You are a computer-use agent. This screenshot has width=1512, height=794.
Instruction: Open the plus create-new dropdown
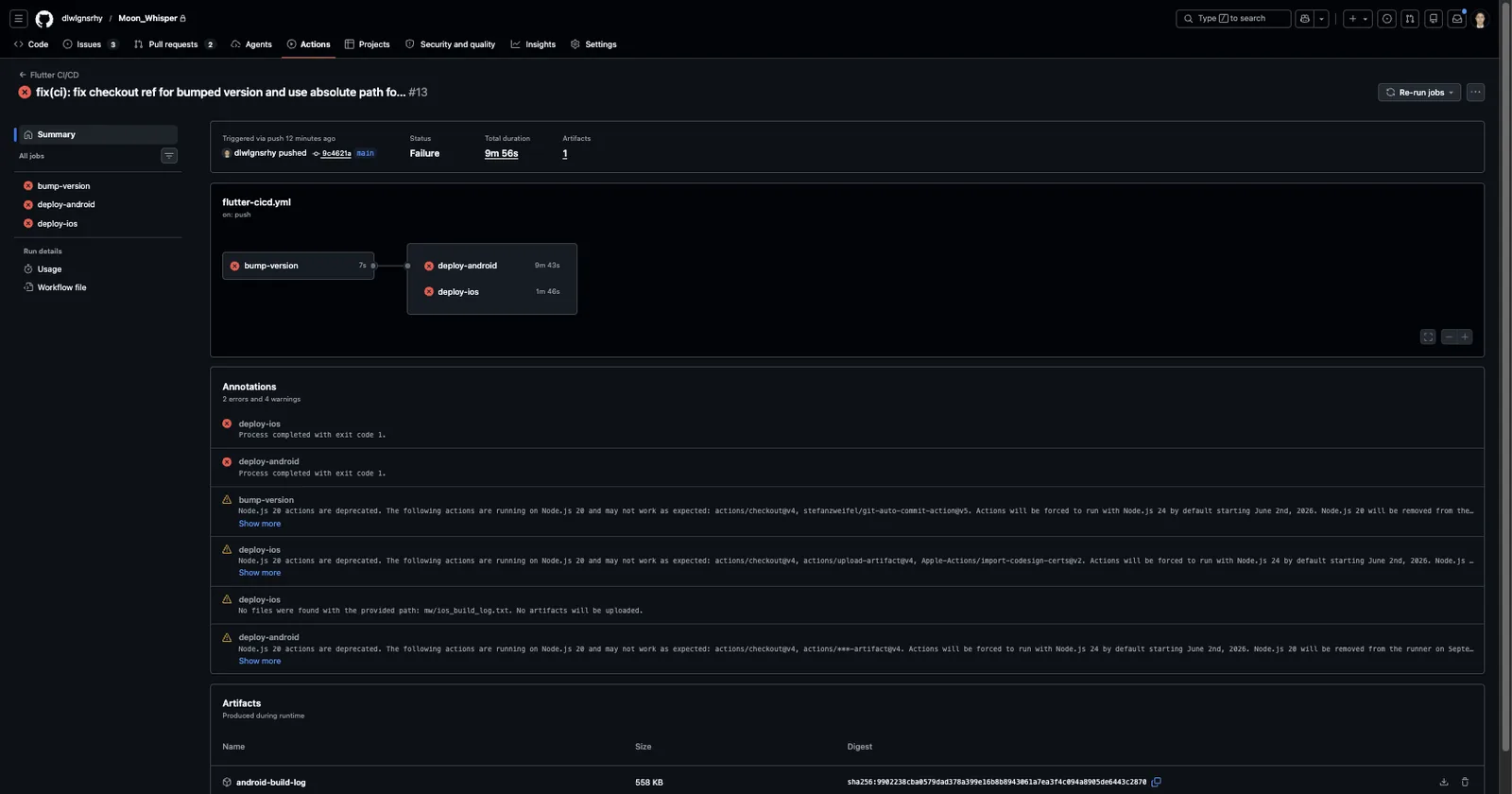tap(1357, 18)
